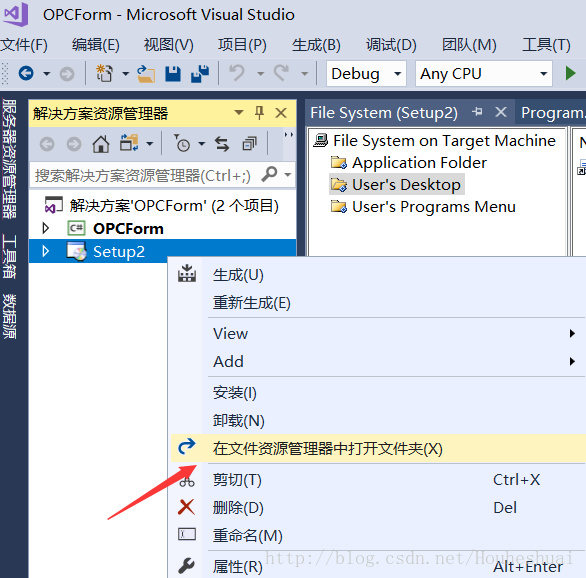Choose 重新生成(E) from the context menu
This screenshot has width=586, height=578.
click(x=378, y=303)
